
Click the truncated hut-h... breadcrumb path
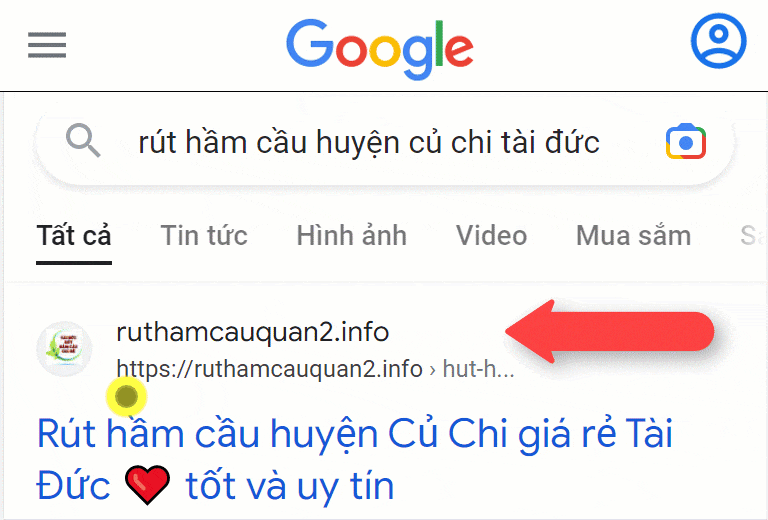click(x=479, y=369)
